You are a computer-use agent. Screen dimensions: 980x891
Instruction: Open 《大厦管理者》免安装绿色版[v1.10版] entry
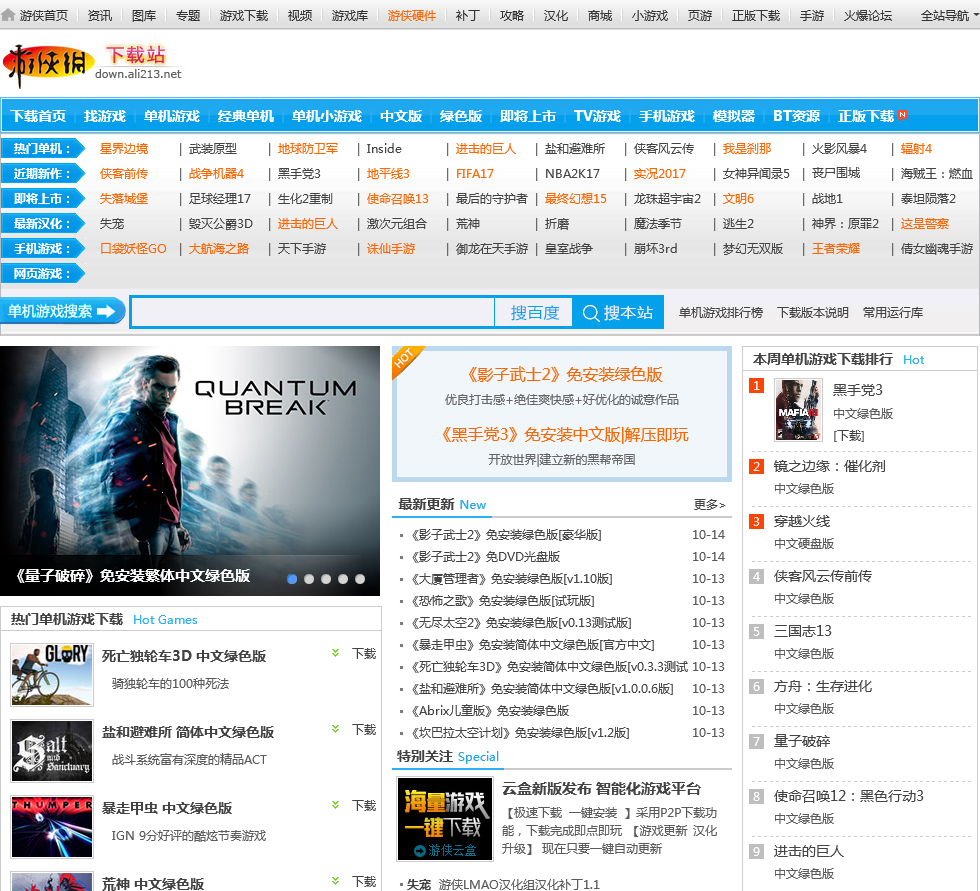[511, 579]
